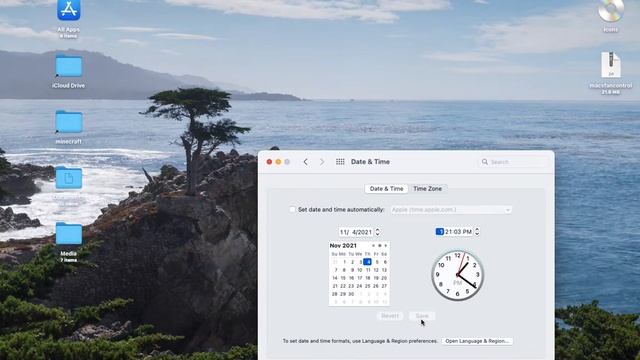Select the disc icon on the desktop

pyautogui.click(x=611, y=11)
